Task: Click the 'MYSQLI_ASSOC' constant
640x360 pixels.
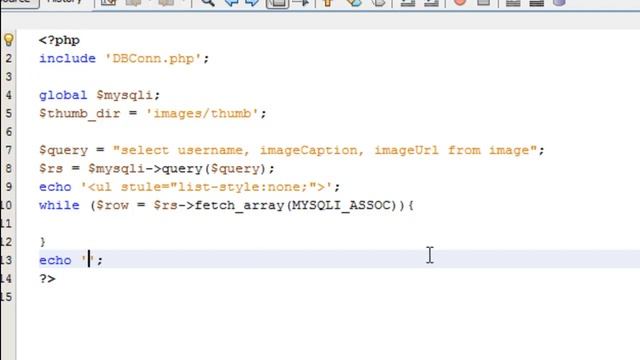Action: coord(341,205)
